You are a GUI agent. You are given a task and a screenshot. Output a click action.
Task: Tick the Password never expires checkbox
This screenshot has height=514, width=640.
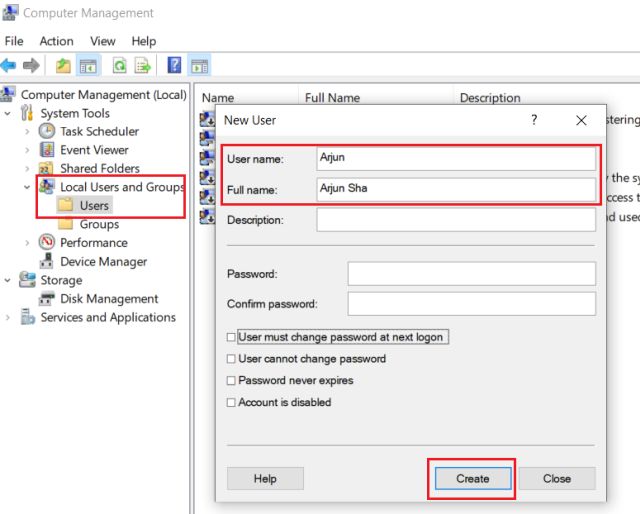click(232, 381)
